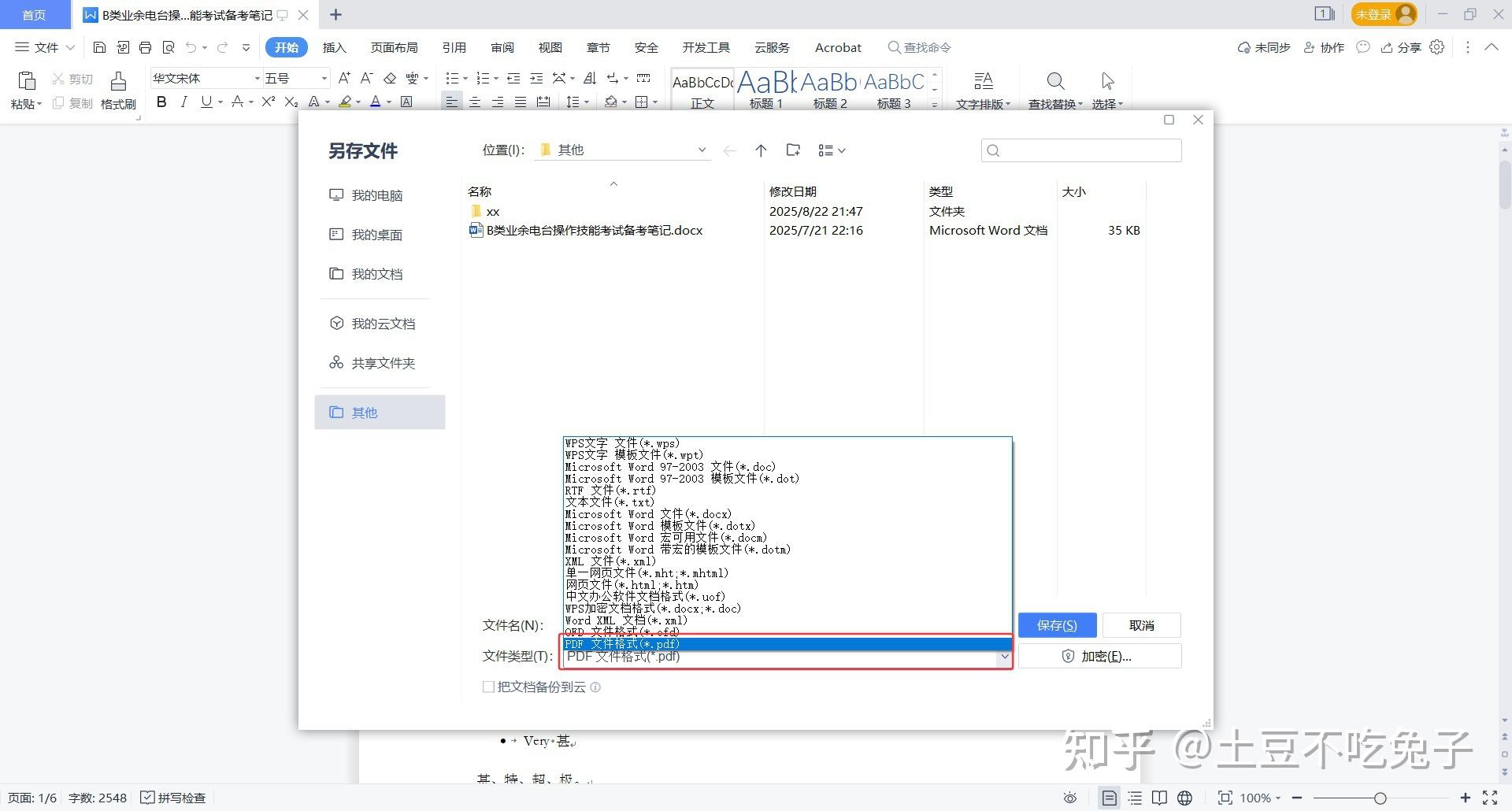Expand the location folder dropdown
This screenshot has height=811, width=1512.
(x=702, y=150)
